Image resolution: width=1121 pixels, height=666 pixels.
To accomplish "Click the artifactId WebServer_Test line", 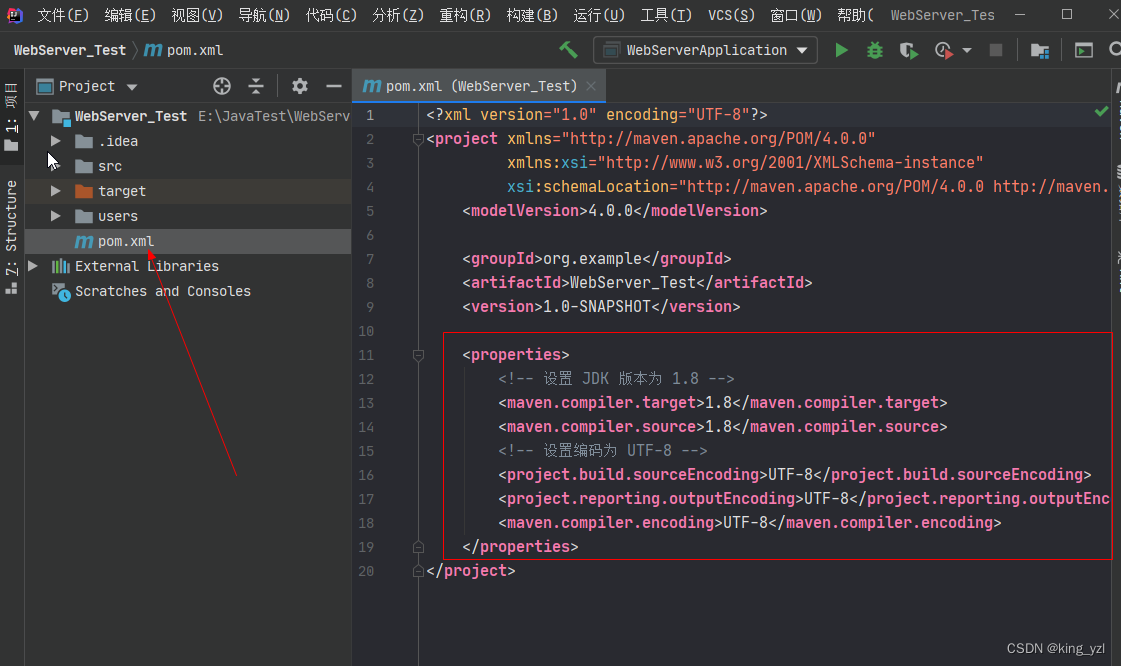I will pyautogui.click(x=637, y=283).
